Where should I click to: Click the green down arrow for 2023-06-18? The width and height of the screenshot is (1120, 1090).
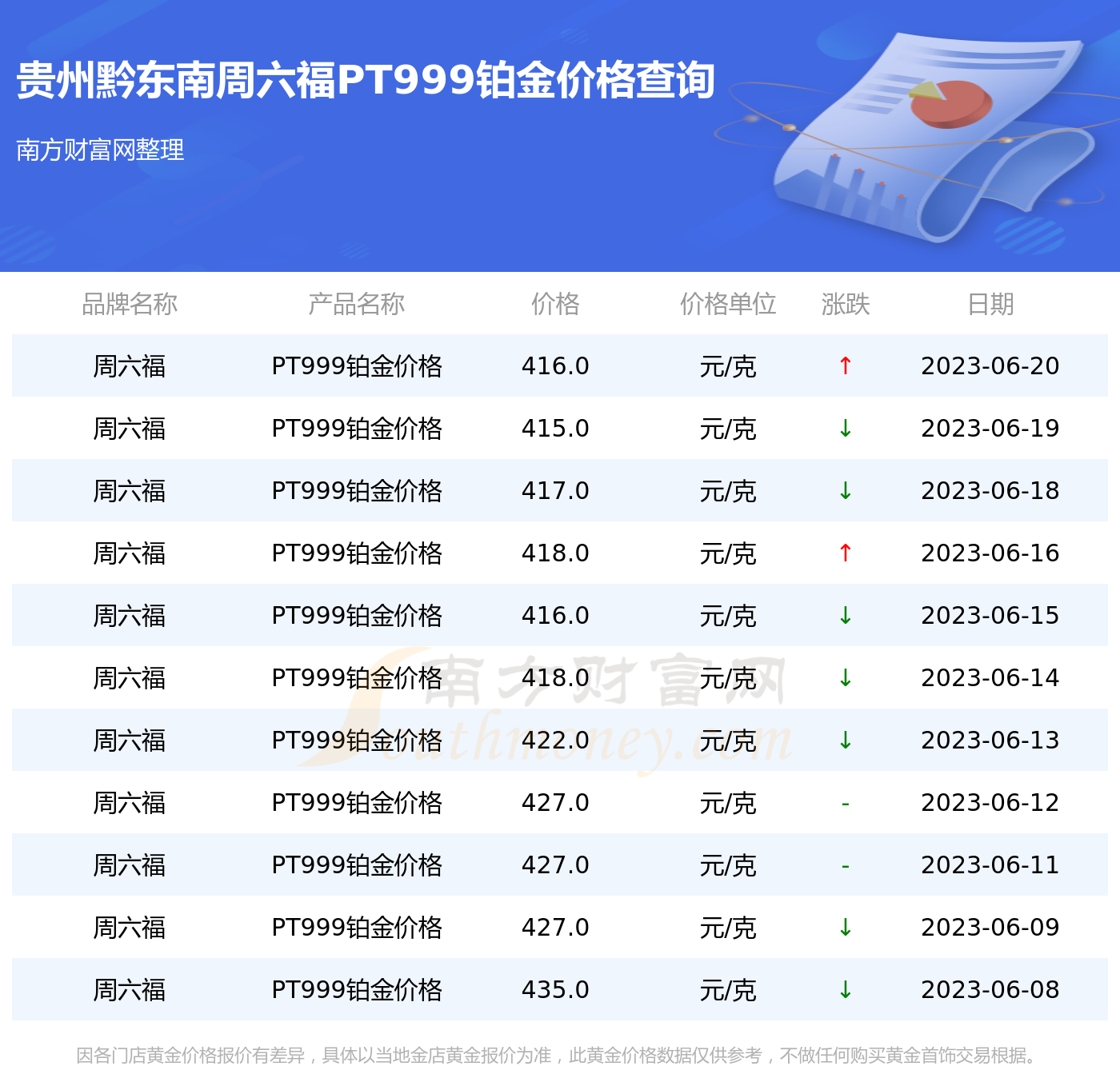[845, 490]
